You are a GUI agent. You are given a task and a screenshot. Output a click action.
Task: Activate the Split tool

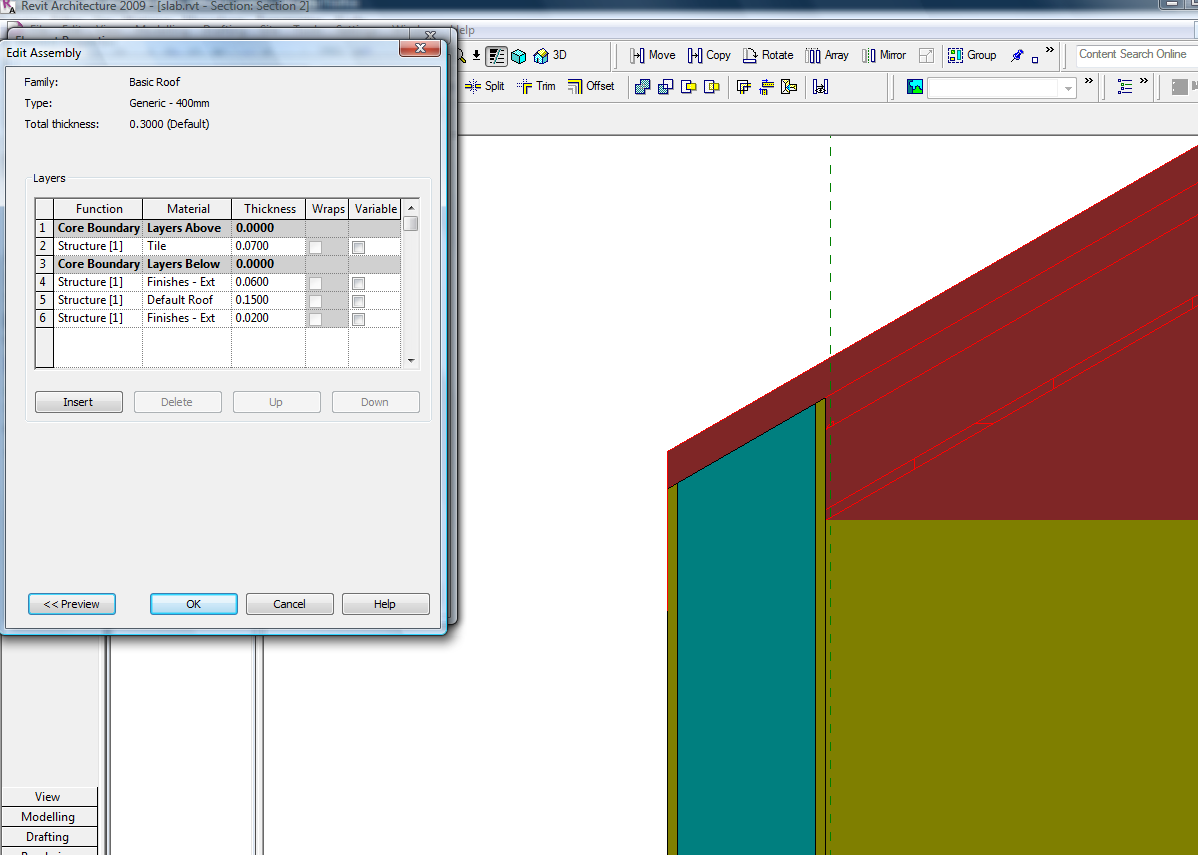tap(485, 86)
